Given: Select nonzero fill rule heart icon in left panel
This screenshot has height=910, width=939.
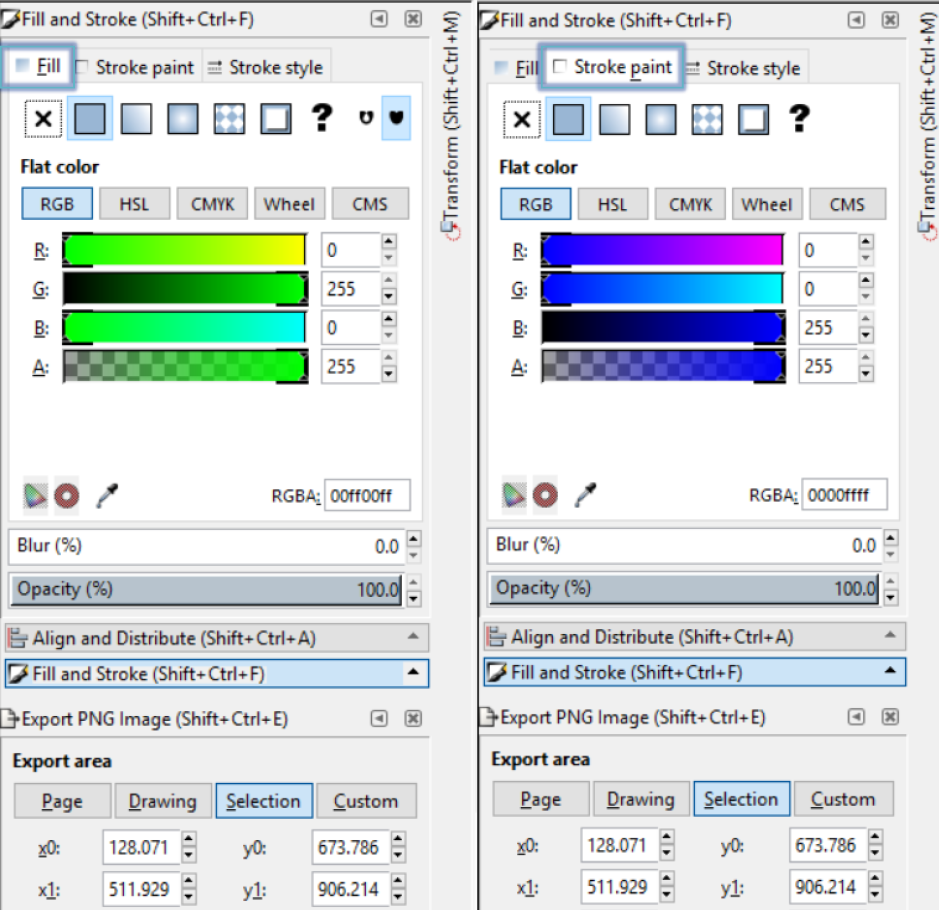Looking at the screenshot, I should click(x=396, y=117).
